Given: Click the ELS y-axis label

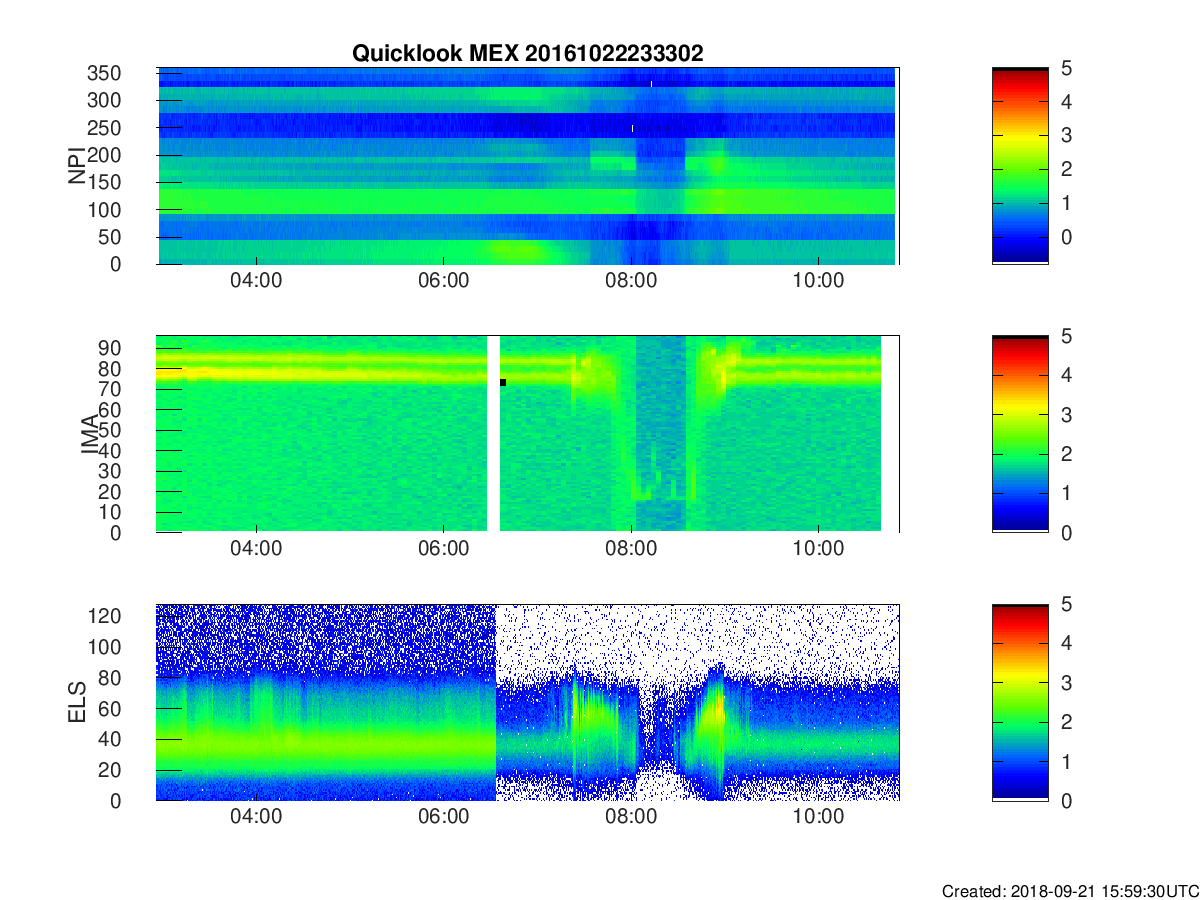Looking at the screenshot, I should tap(77, 702).
